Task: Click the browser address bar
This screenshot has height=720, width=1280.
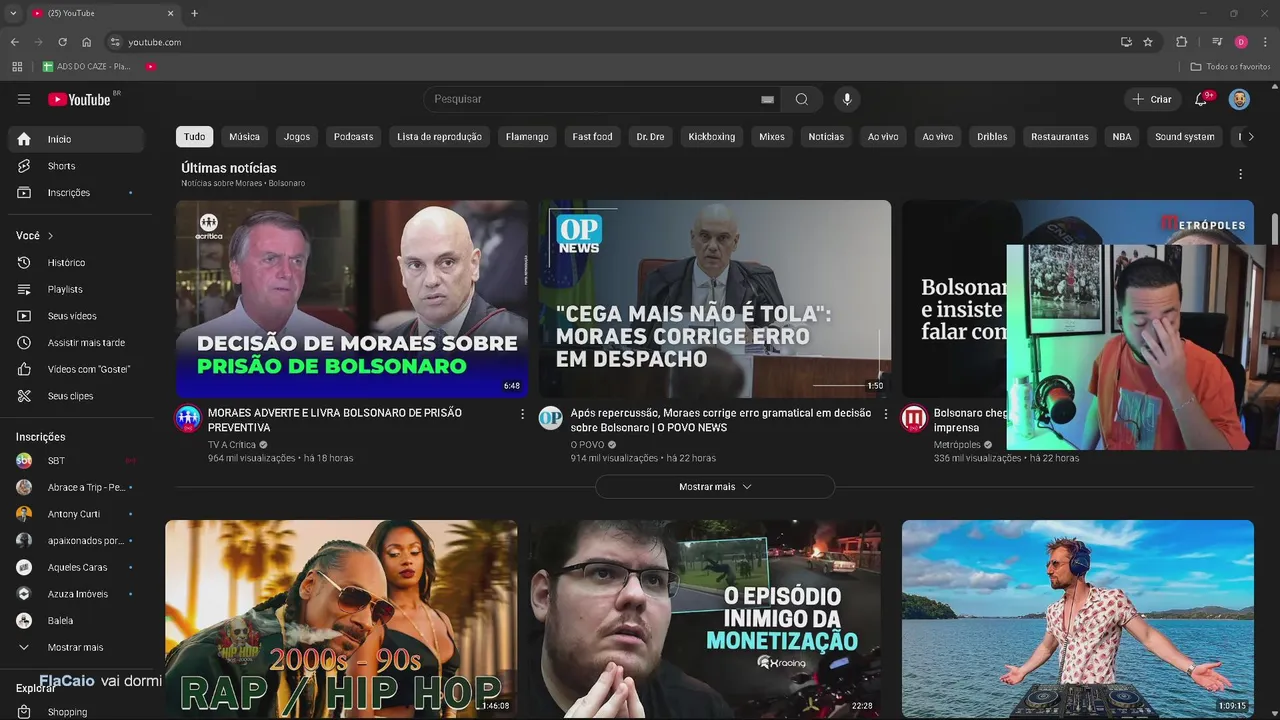Action: [x=610, y=42]
